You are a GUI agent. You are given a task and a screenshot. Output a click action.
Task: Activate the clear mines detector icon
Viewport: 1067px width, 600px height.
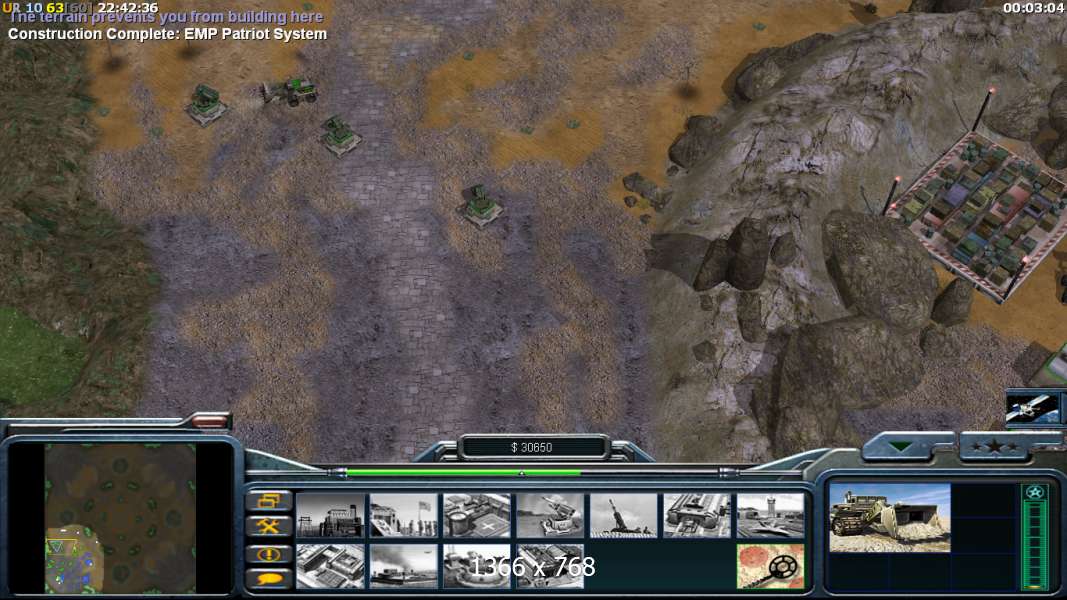(x=770, y=566)
